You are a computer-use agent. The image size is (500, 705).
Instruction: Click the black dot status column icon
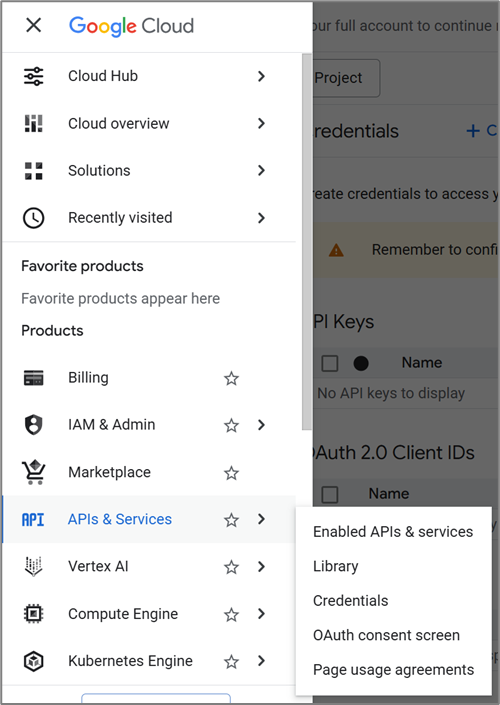point(361,363)
